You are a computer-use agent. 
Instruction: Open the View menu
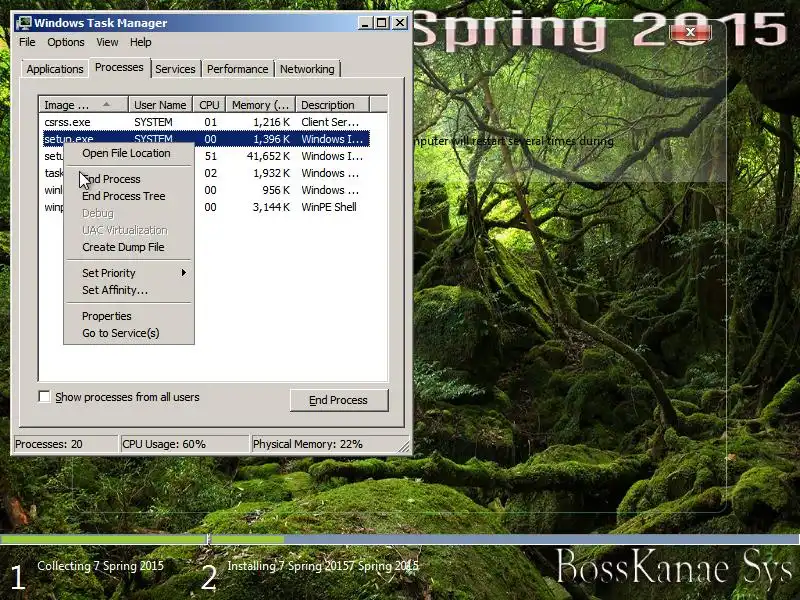coord(107,42)
